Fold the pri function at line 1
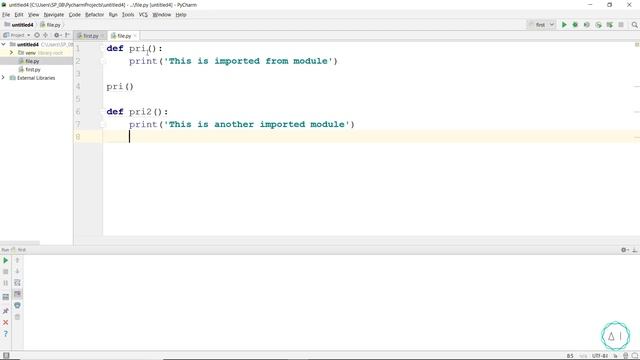The height and width of the screenshot is (360, 640). [102, 49]
